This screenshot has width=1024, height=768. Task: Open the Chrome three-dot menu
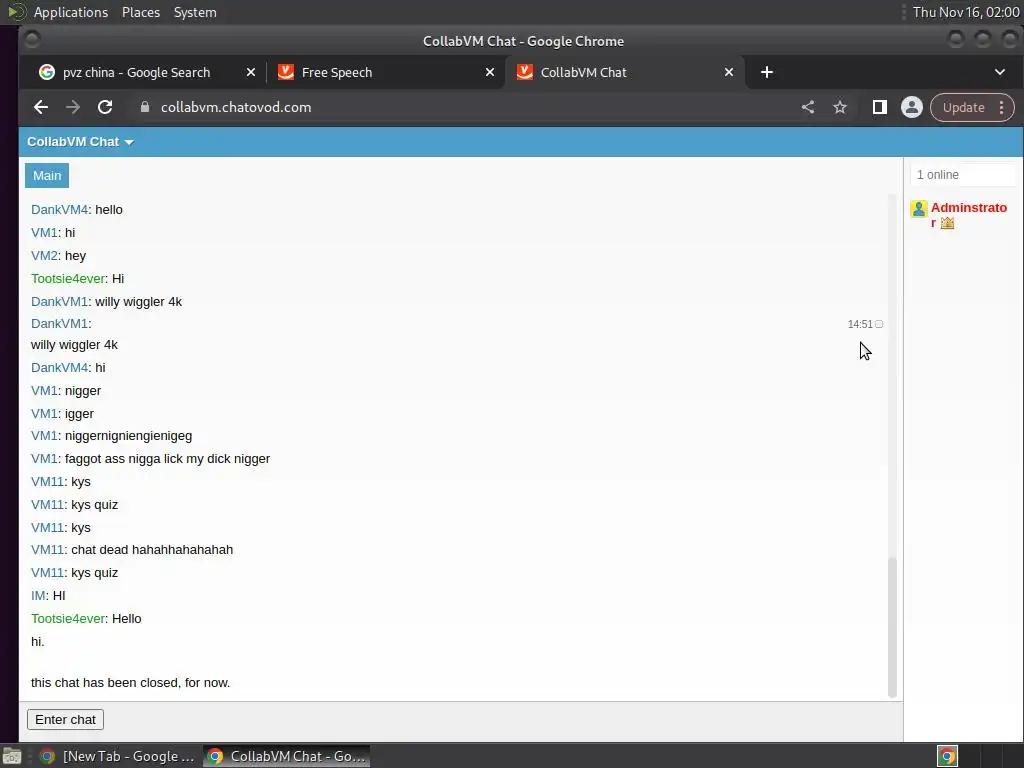[1002, 108]
